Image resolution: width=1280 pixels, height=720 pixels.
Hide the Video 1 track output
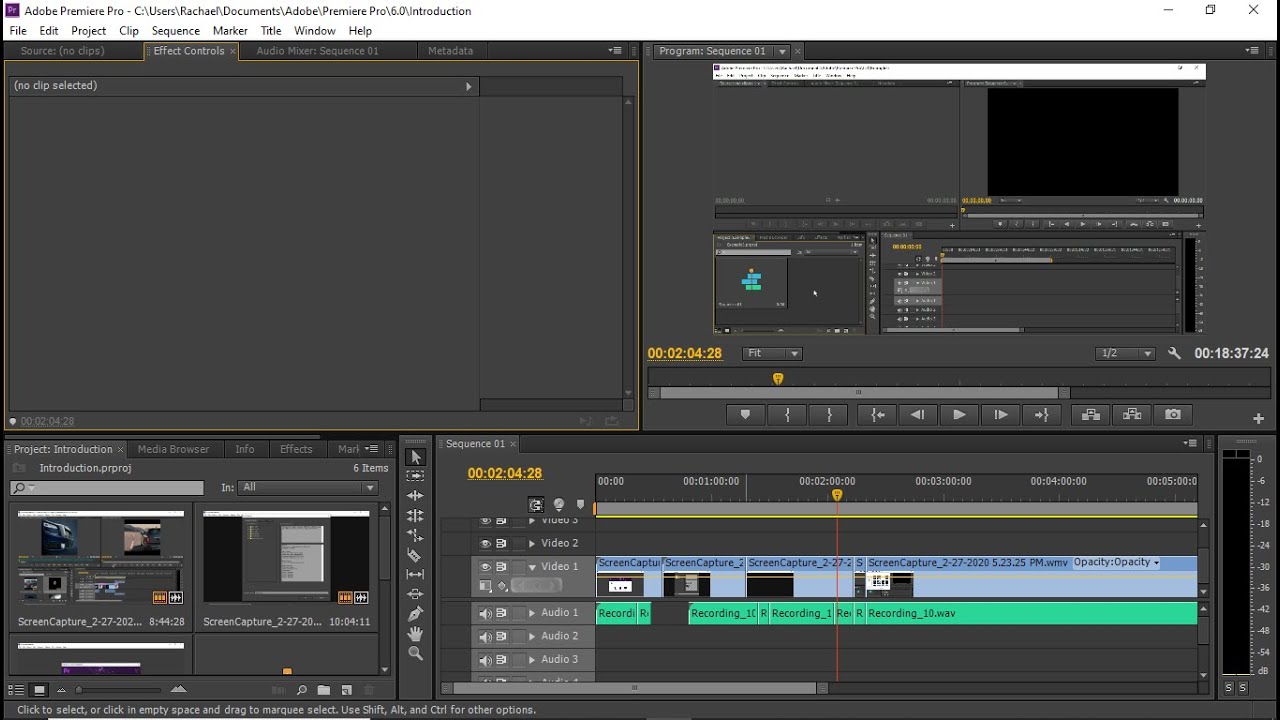pyautogui.click(x=486, y=566)
